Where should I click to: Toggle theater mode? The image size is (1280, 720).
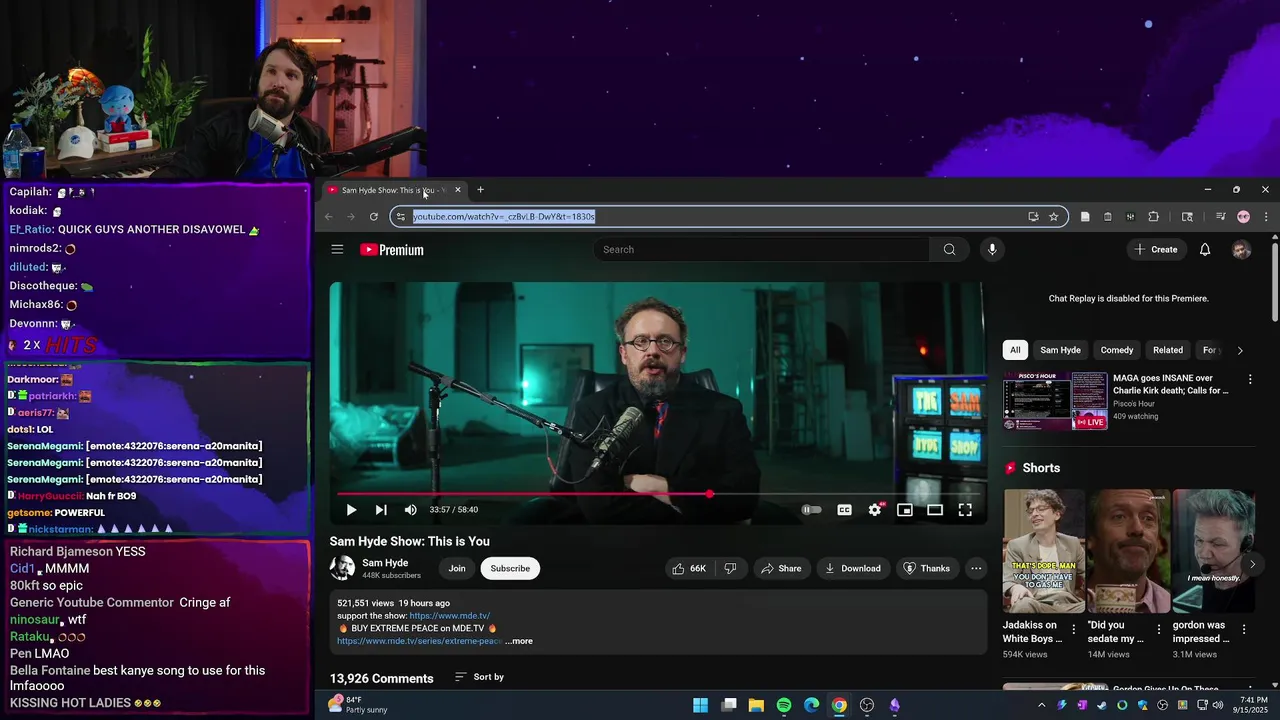[935, 510]
